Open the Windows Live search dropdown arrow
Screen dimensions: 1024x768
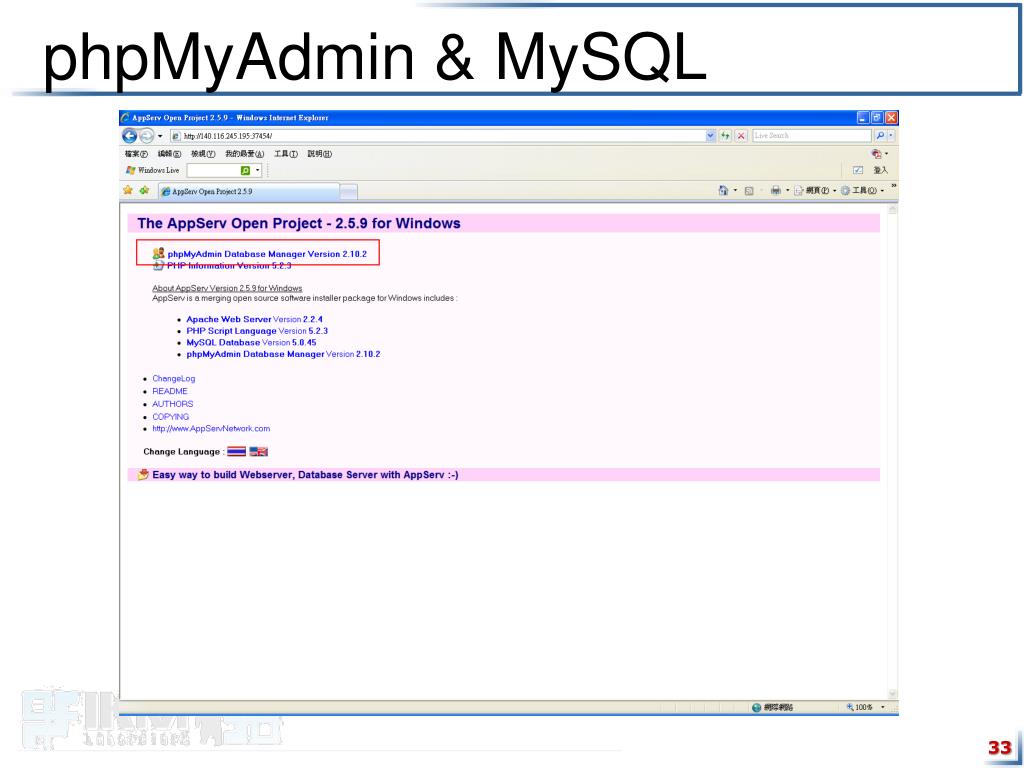click(257, 170)
